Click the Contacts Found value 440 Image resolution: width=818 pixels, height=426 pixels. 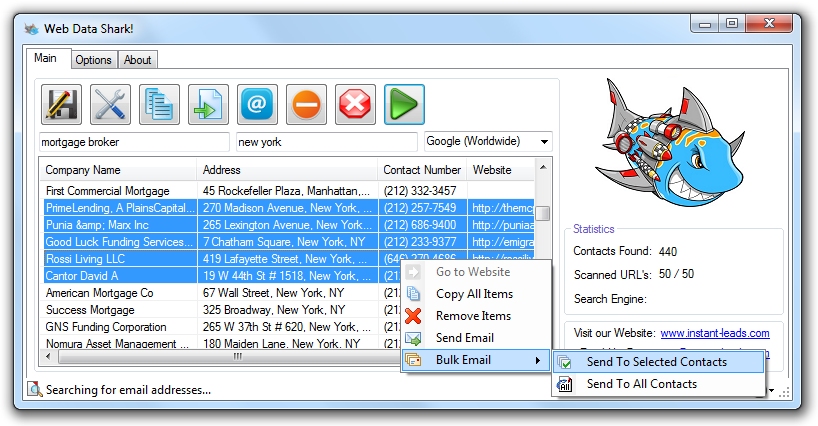pos(668,252)
